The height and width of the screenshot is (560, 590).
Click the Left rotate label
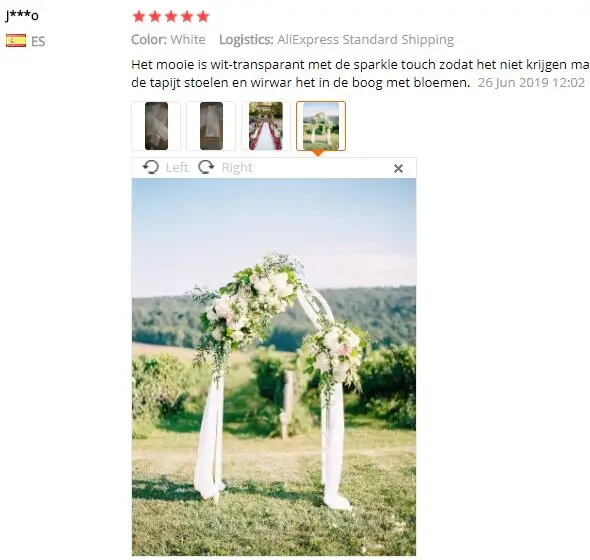coord(177,167)
